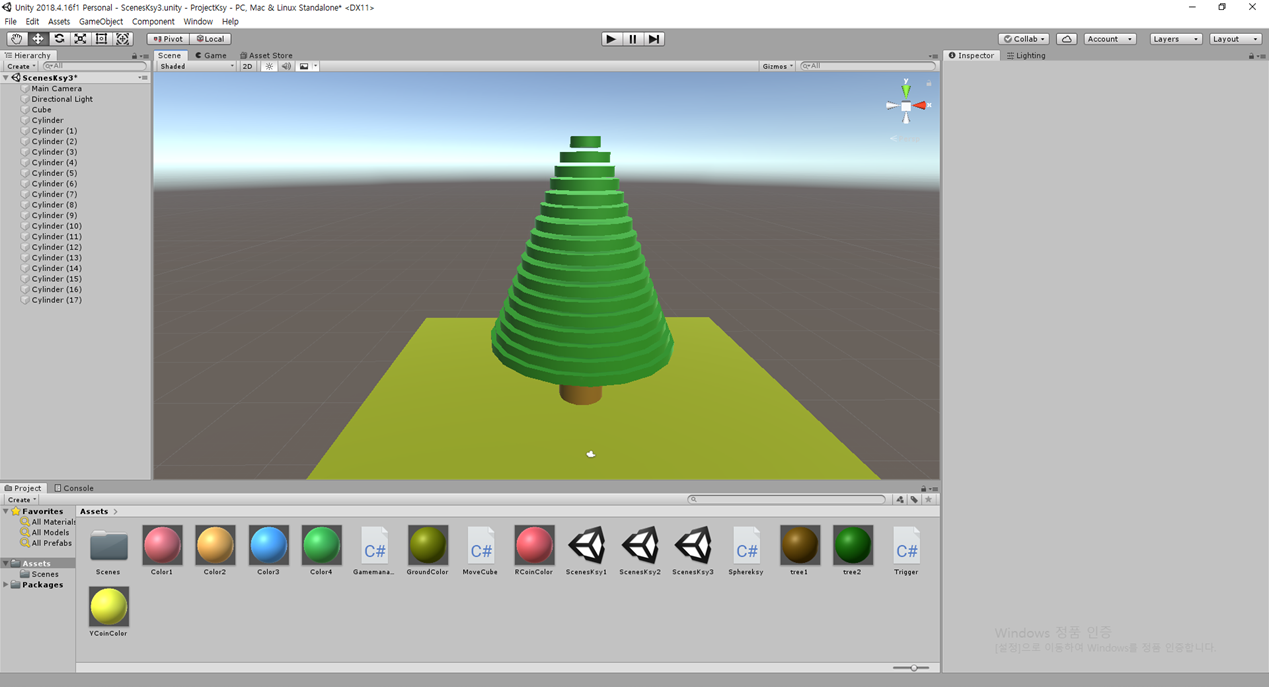
Task: Click the scene orientation gizmo green Y axis
Action: click(906, 90)
